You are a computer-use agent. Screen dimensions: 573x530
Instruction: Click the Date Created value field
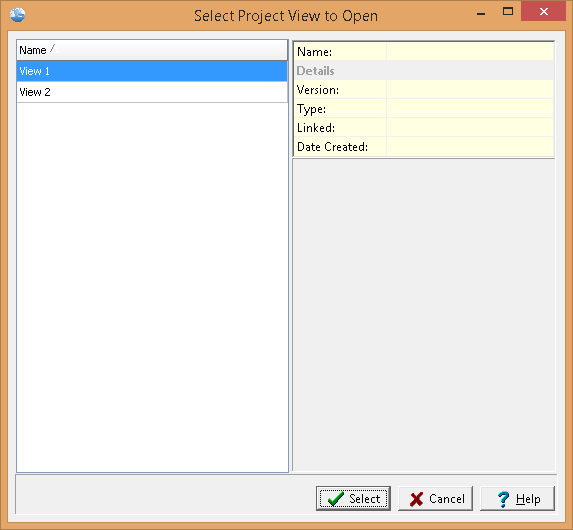pos(470,147)
